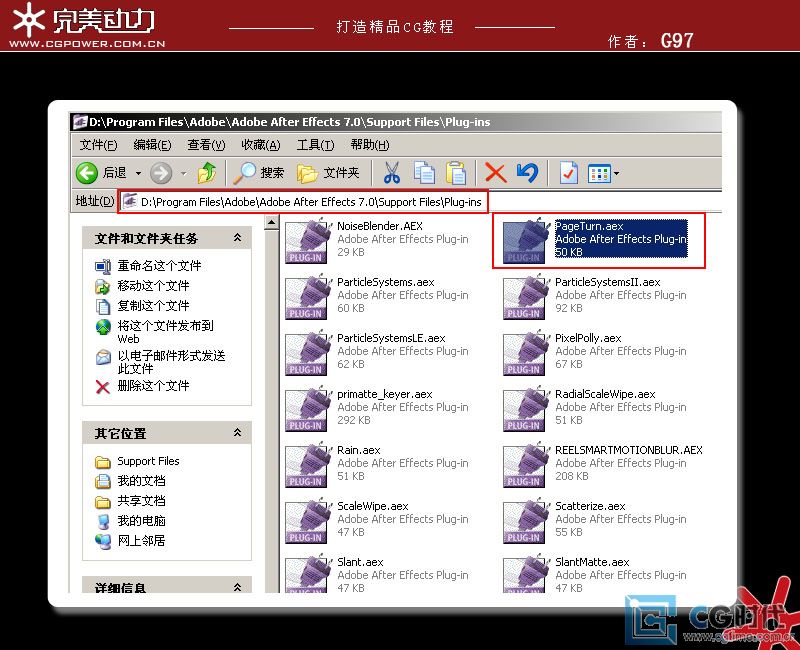This screenshot has width=800, height=650.
Task: Click 以电子邮件形式发送此文件 link
Action: click(171, 362)
